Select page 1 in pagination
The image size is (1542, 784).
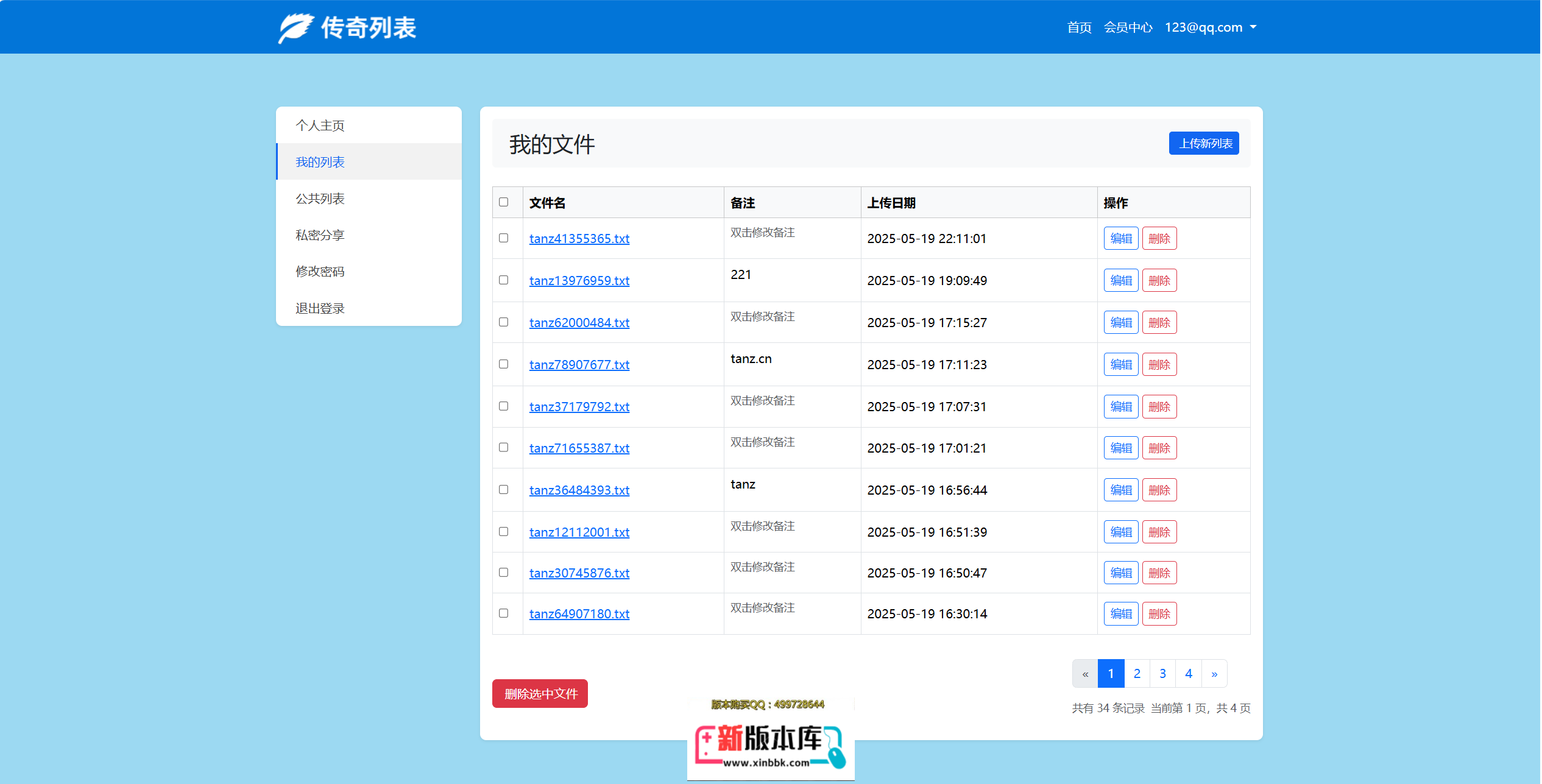tap(1111, 674)
